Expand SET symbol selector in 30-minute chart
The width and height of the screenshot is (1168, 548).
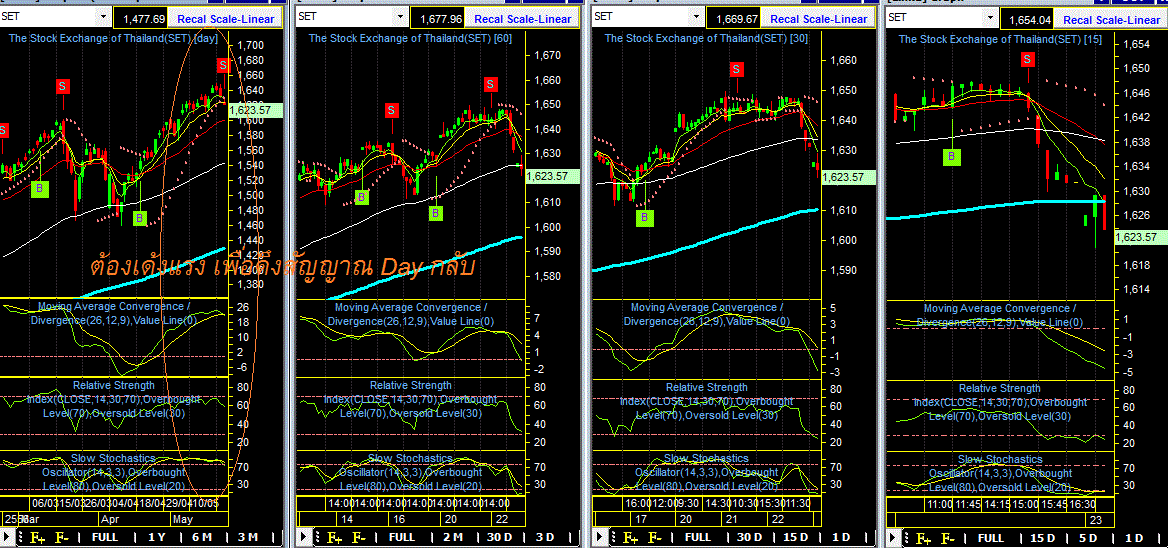(x=698, y=16)
